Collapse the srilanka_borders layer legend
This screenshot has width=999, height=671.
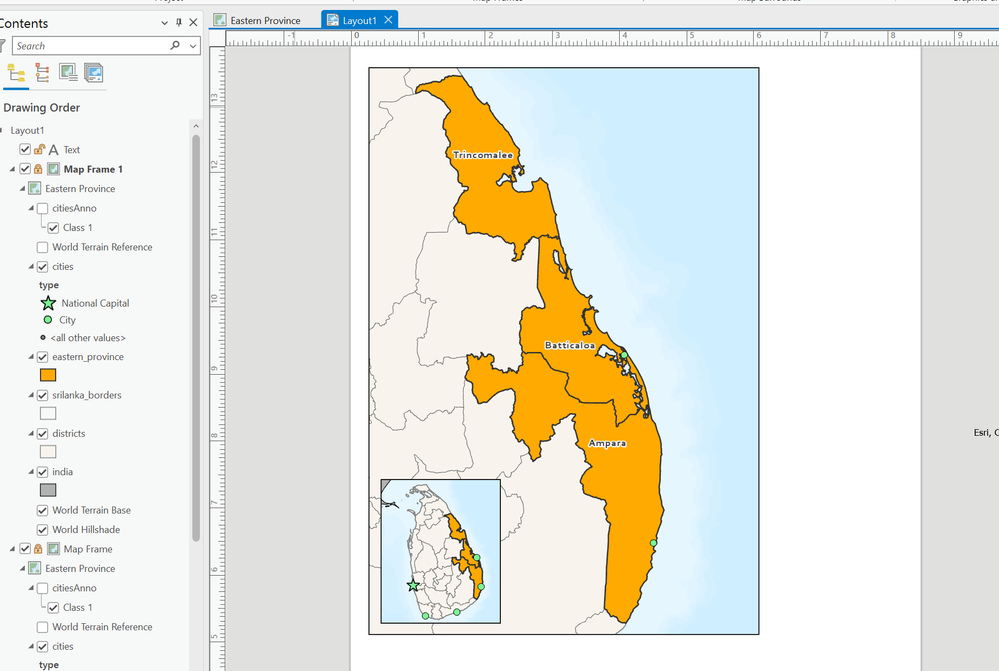pyautogui.click(x=31, y=395)
